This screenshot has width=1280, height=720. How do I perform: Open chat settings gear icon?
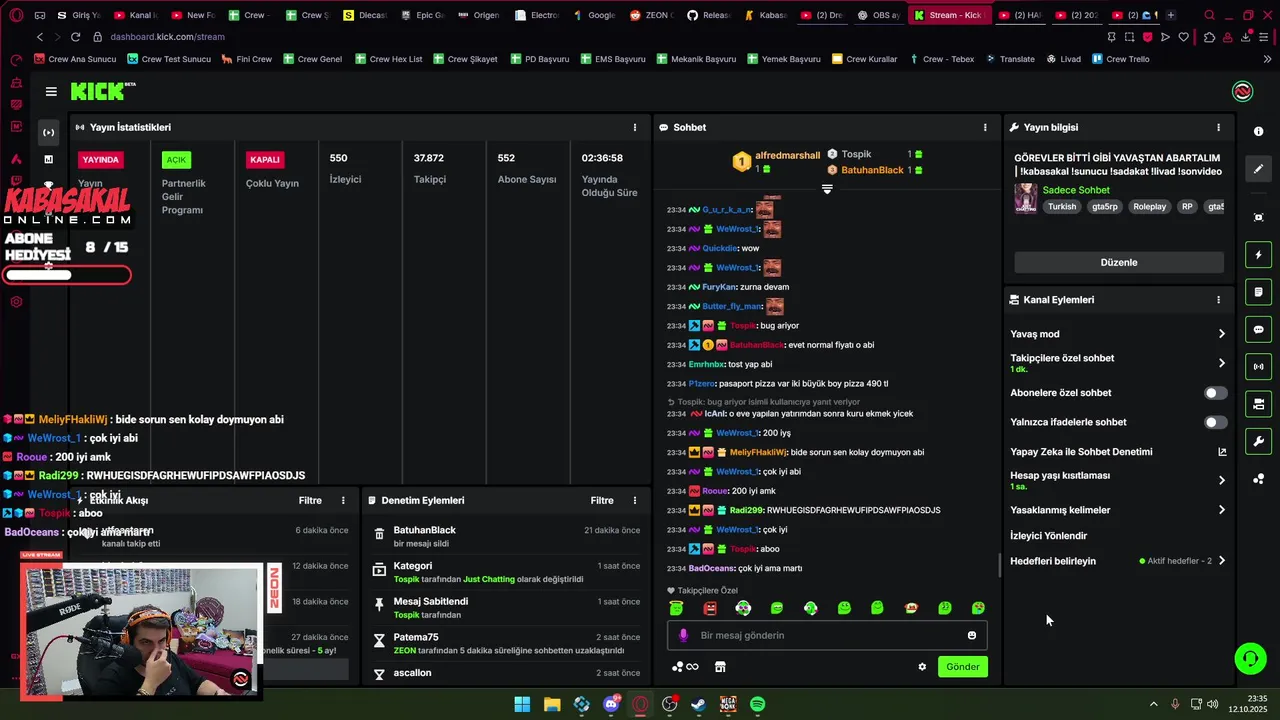coord(922,667)
